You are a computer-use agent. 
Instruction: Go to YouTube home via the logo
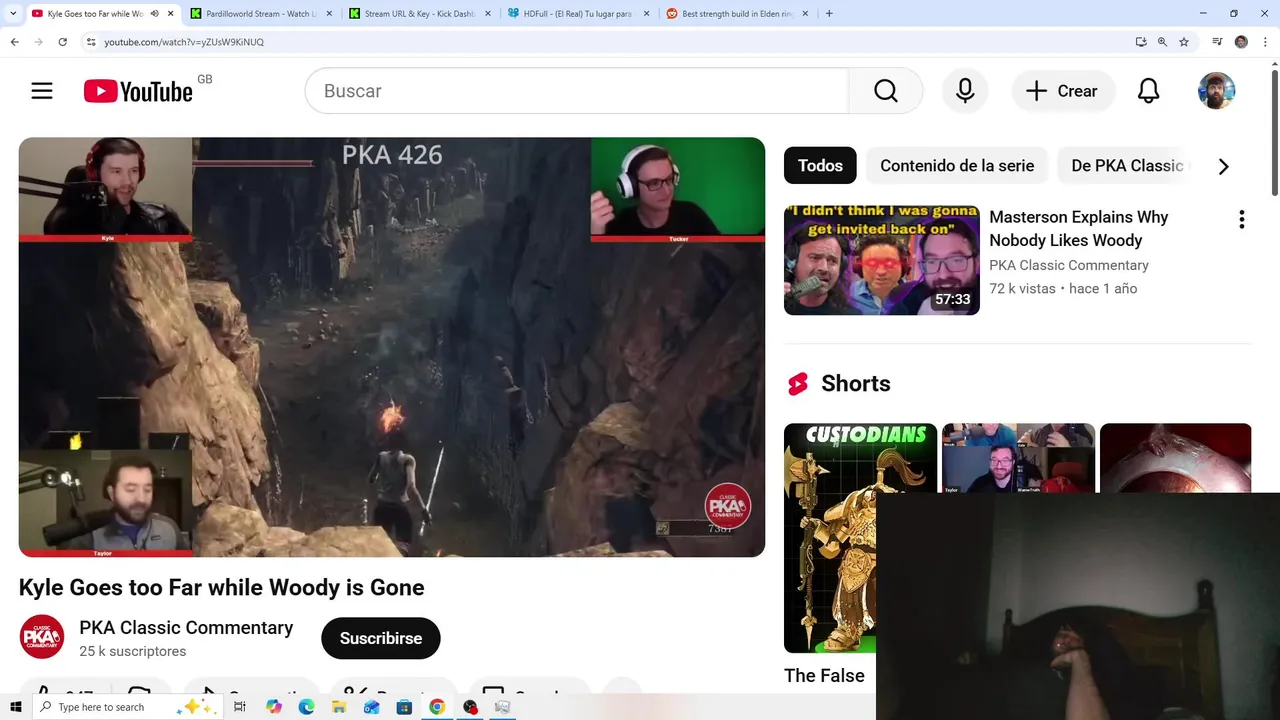click(x=138, y=92)
